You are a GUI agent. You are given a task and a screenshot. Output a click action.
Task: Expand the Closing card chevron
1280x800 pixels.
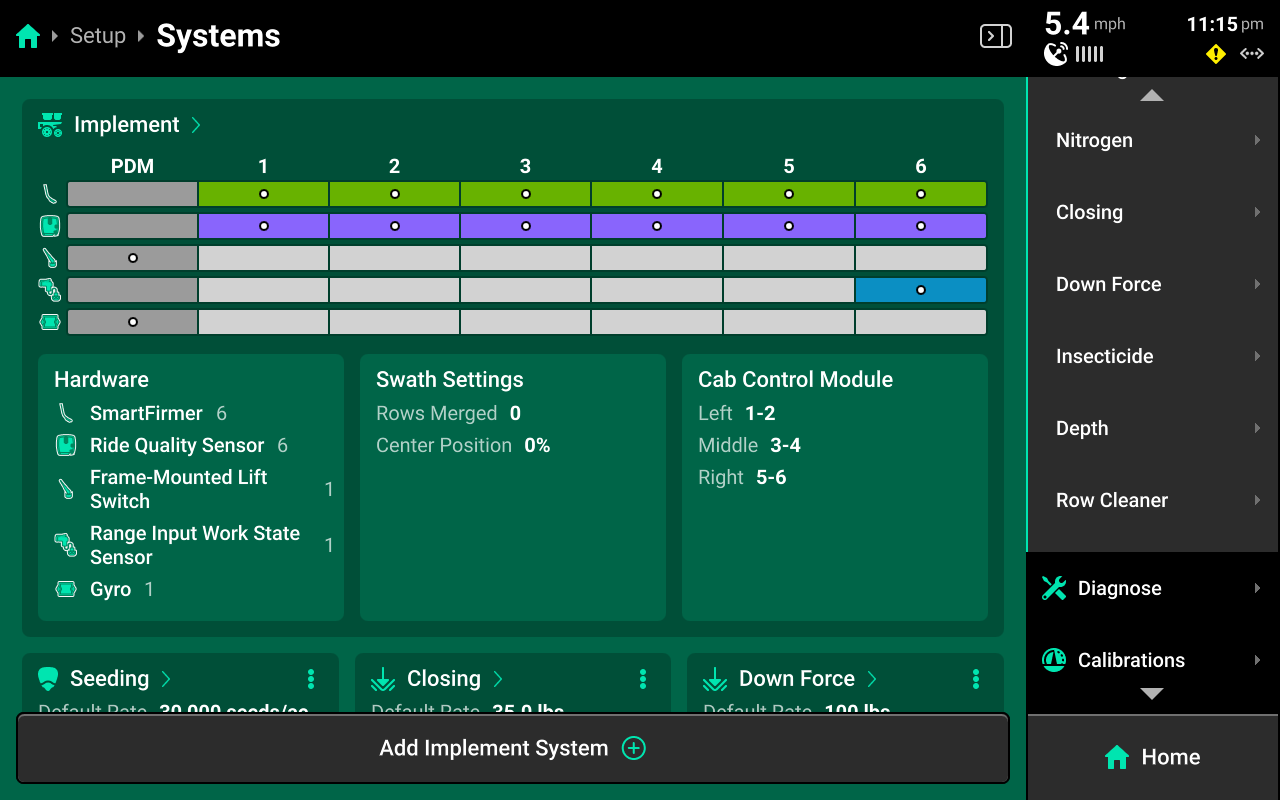tap(498, 679)
